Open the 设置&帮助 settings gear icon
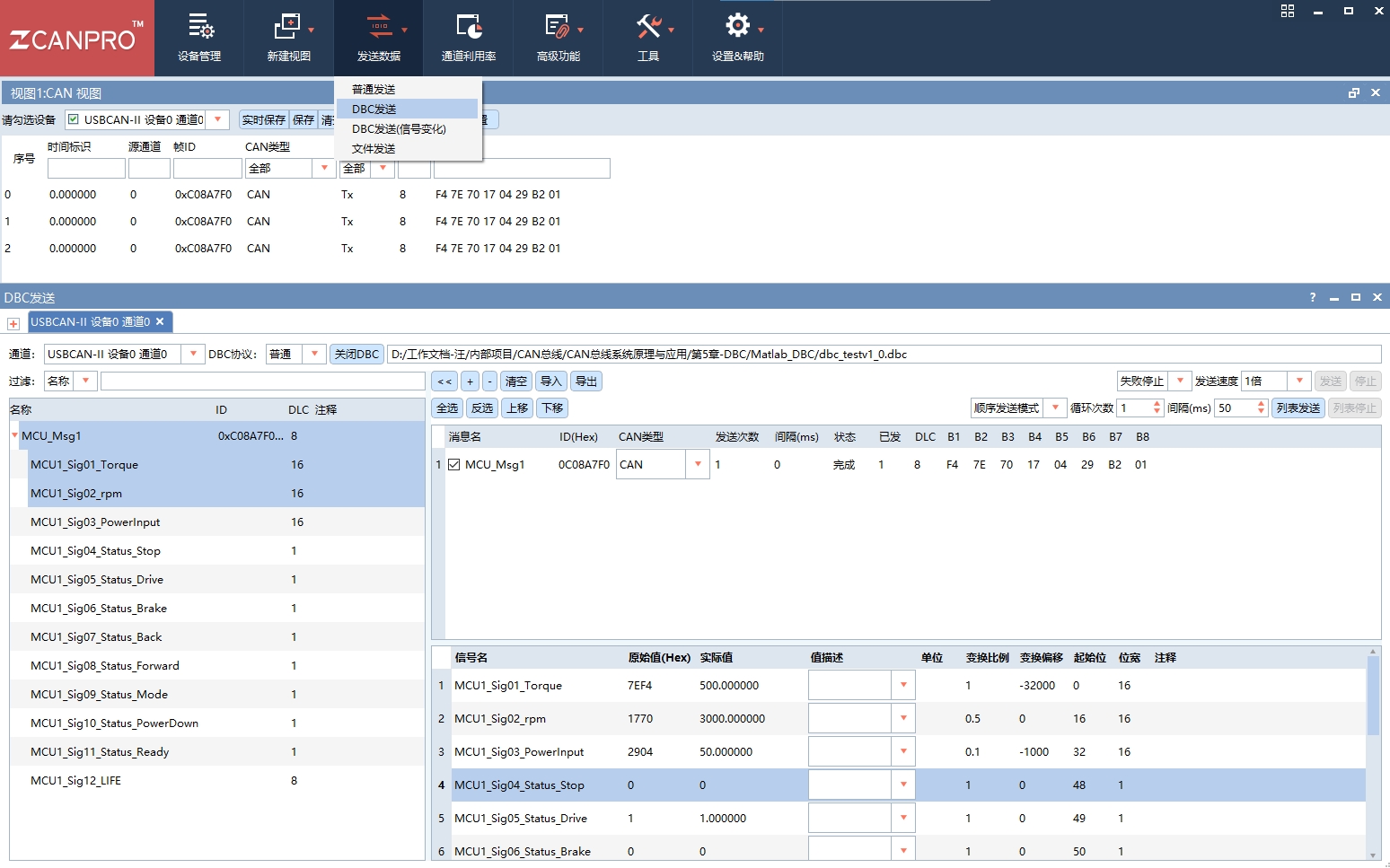Viewport: 1390px width, 868px height. (737, 26)
